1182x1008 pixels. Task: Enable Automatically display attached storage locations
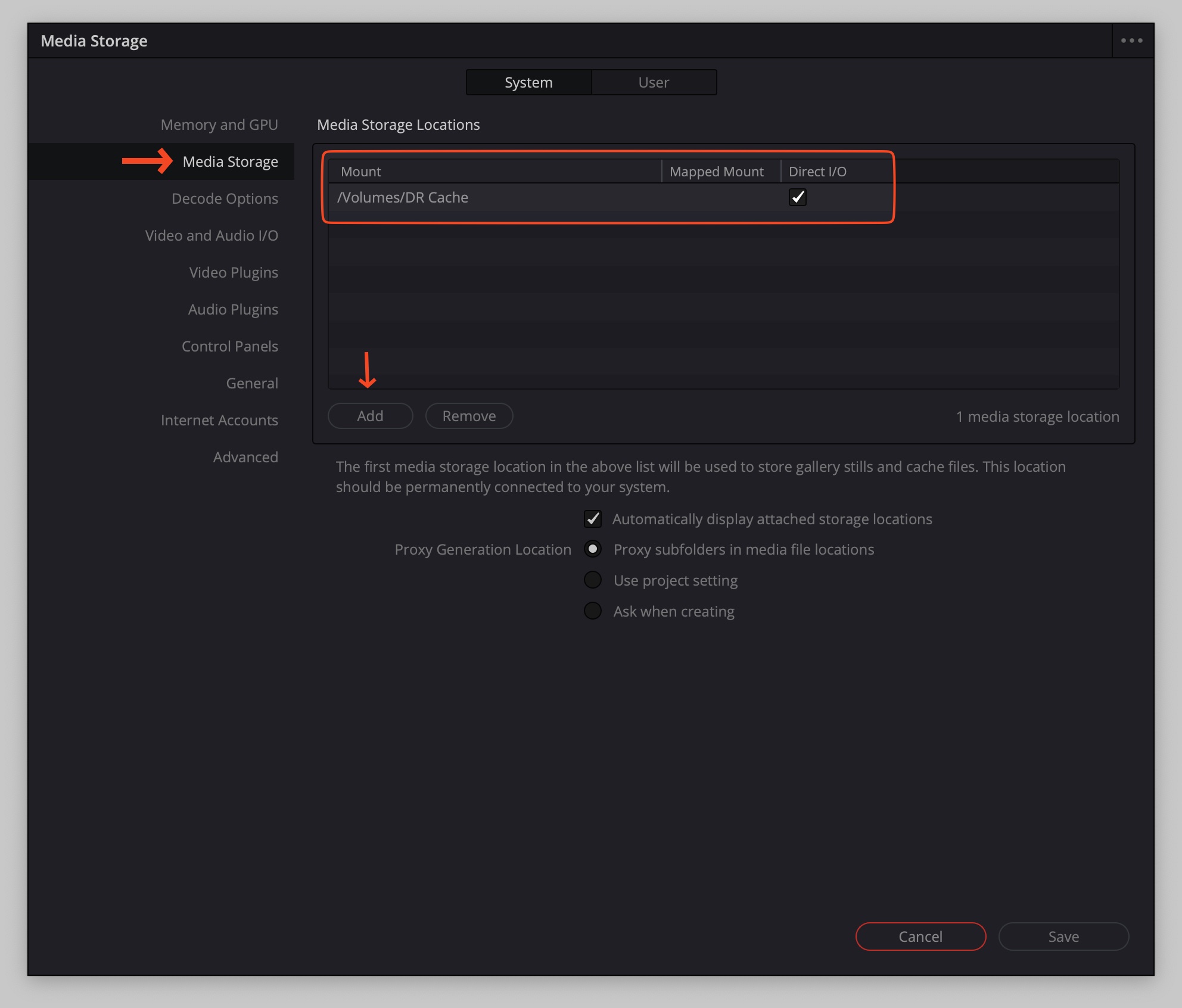593,518
